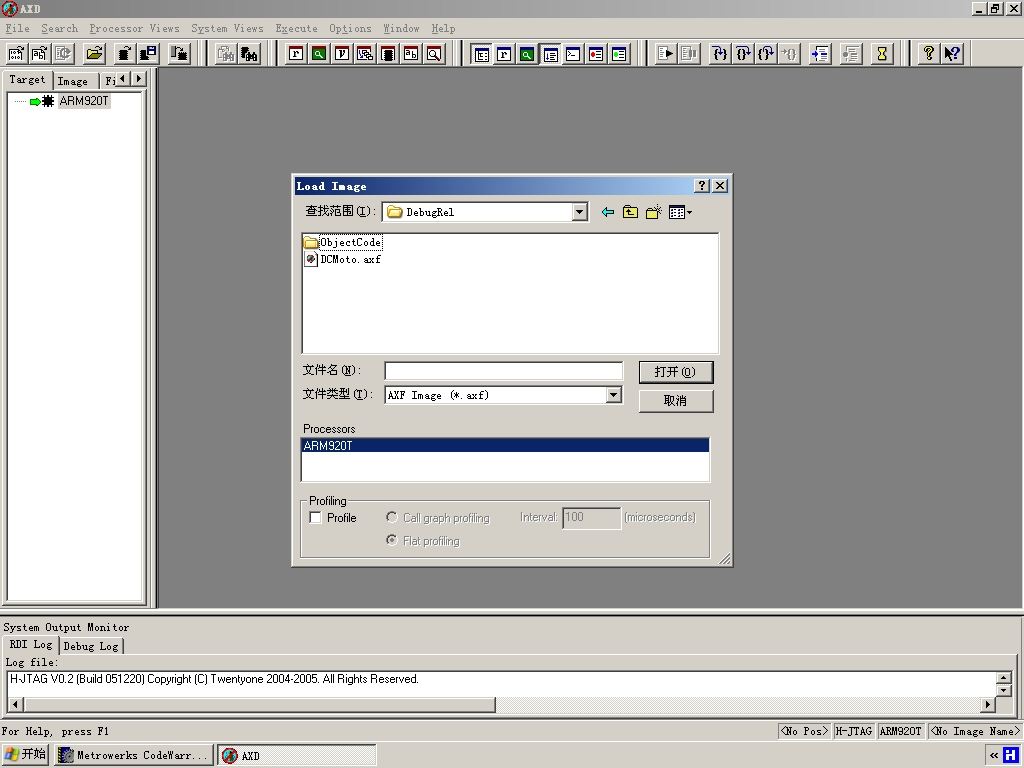The width and height of the screenshot is (1024, 768).
Task: Open the File menu
Action: [x=18, y=29]
